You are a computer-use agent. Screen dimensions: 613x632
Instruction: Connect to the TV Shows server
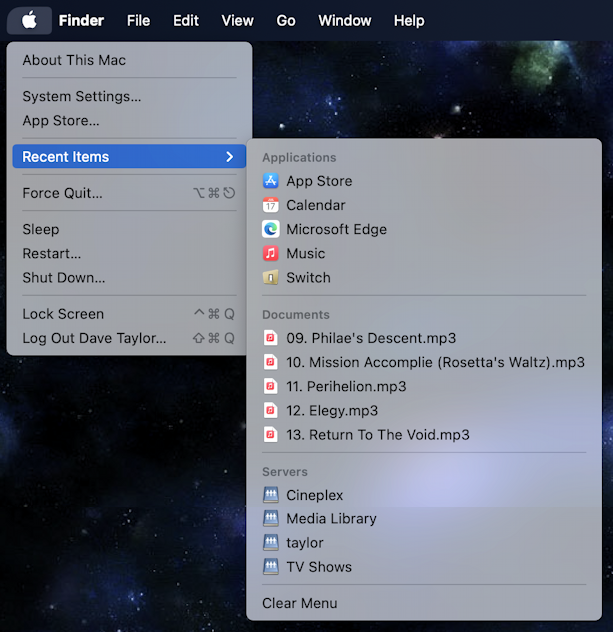[x=424, y=567]
